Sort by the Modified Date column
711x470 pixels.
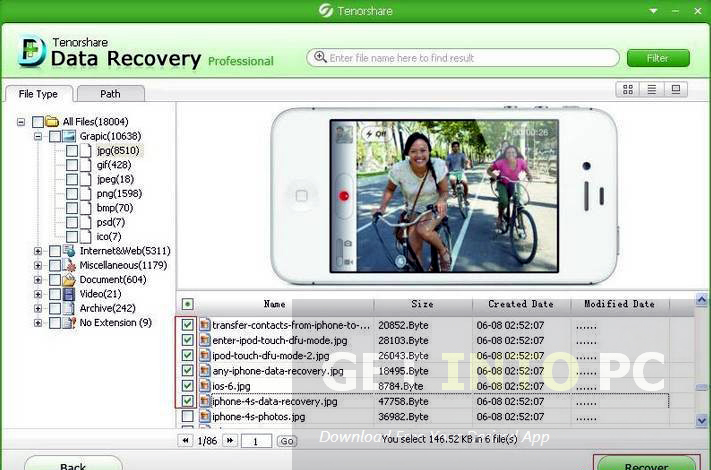tap(619, 304)
